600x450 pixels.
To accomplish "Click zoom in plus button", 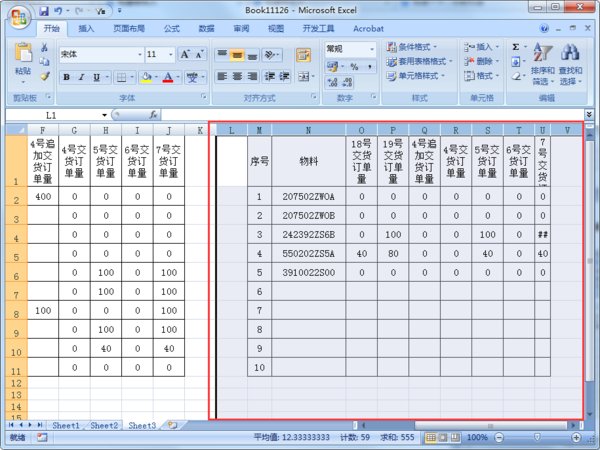I will click(x=576, y=437).
